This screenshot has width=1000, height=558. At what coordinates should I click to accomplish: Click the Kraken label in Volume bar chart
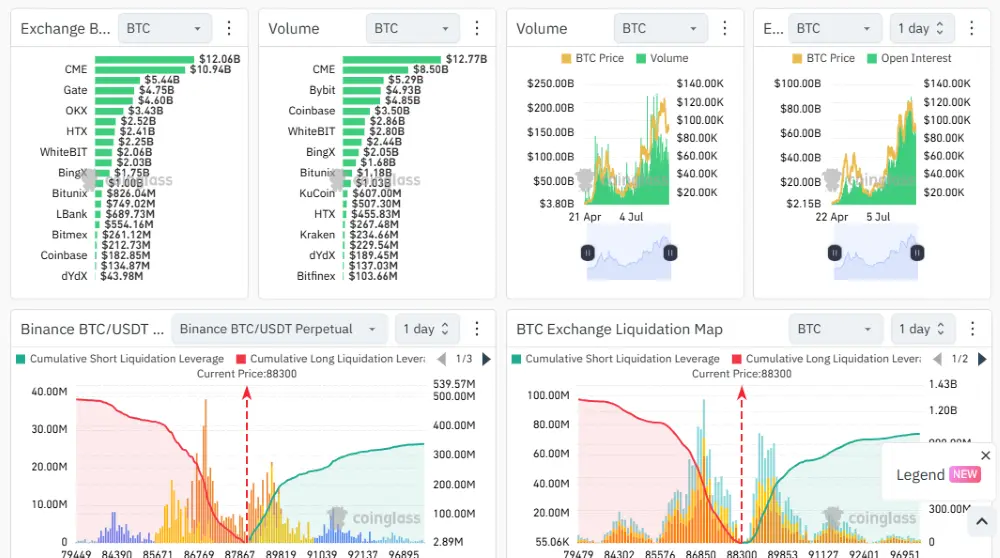coord(318,235)
